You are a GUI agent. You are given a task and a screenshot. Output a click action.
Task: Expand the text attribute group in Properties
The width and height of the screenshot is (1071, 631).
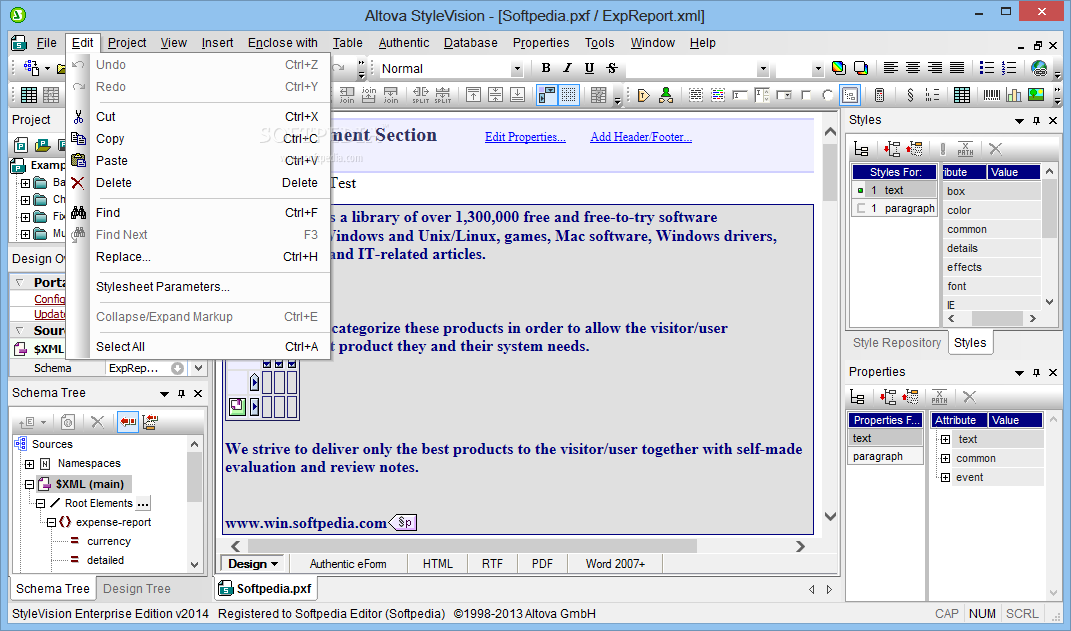945,439
